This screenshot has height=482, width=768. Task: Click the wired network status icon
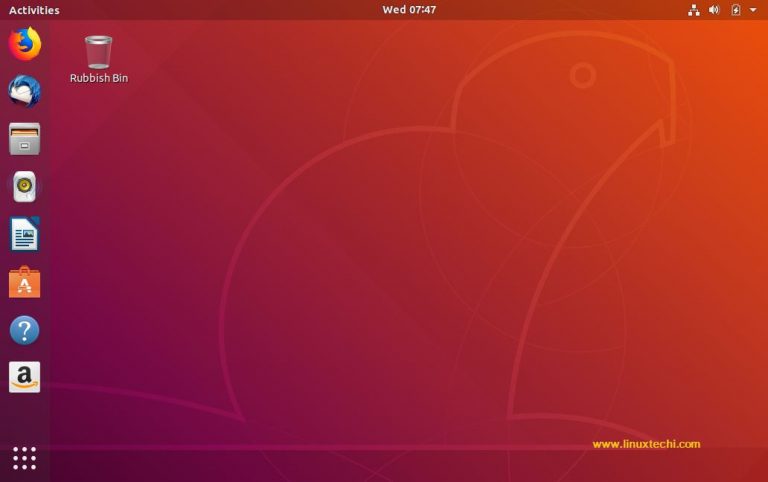[x=694, y=10]
